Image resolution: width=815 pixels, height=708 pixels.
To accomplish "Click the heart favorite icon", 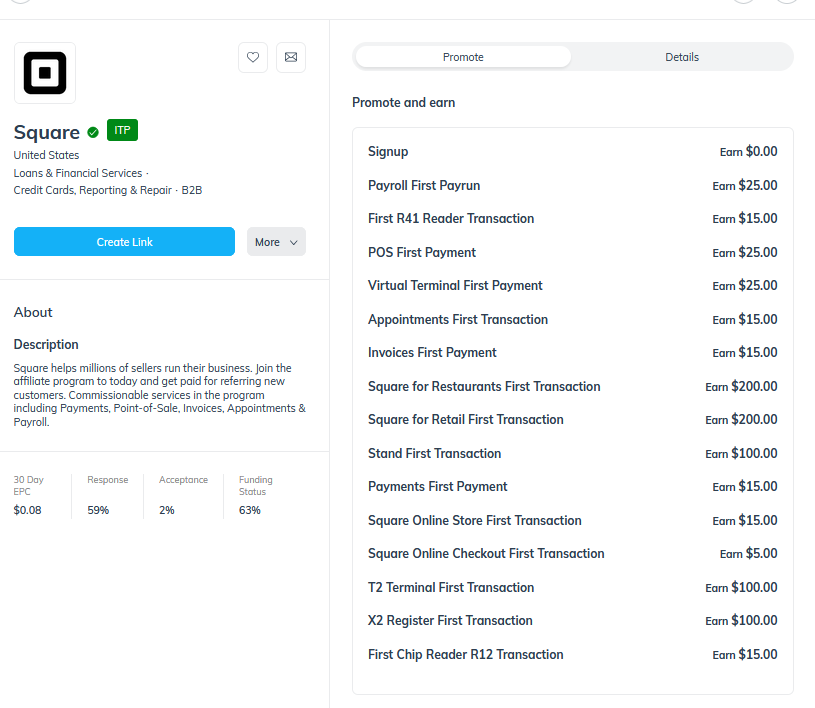I will tap(253, 58).
